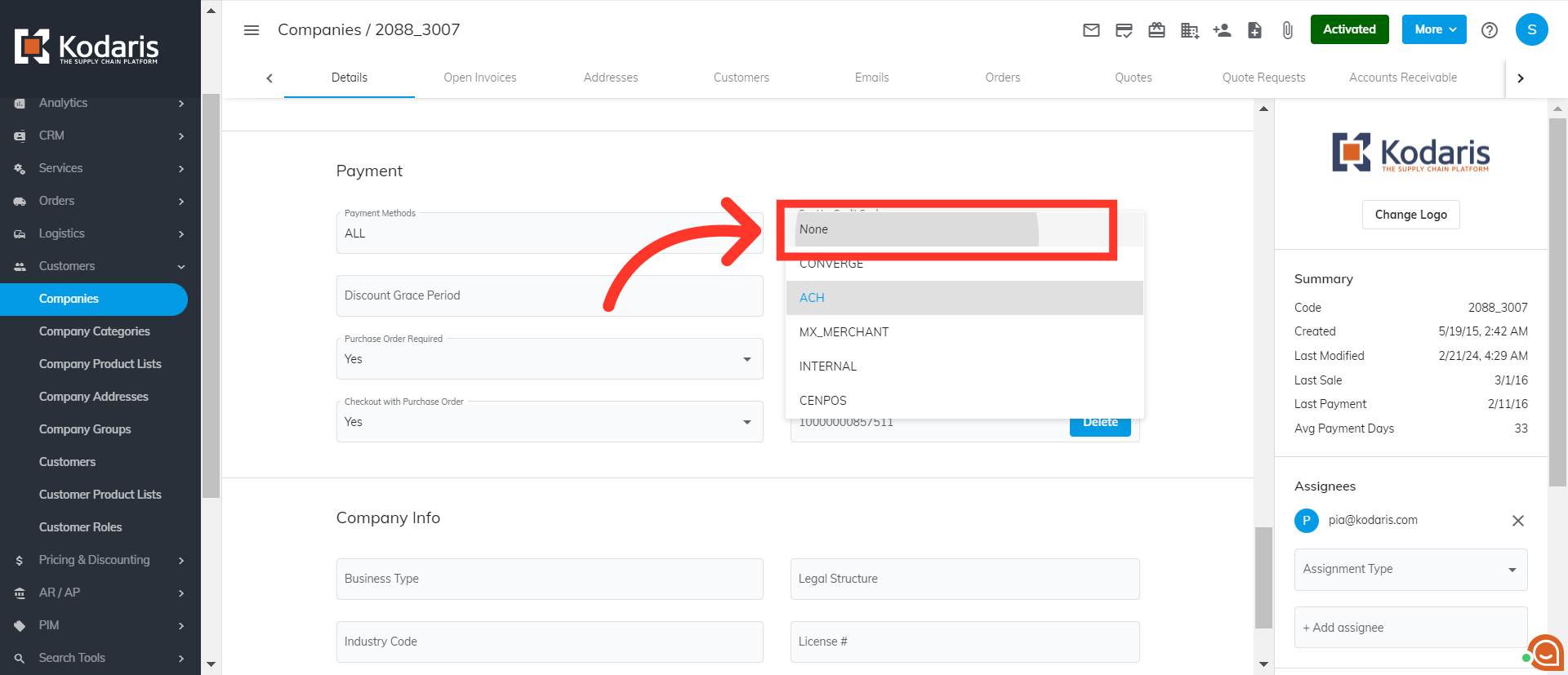Click the Legal Structure field
The height and width of the screenshot is (675, 1568).
[964, 579]
